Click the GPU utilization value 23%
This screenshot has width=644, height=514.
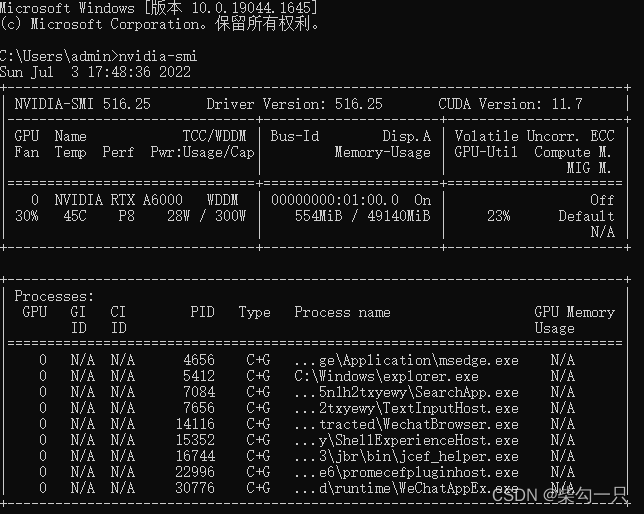(499, 216)
